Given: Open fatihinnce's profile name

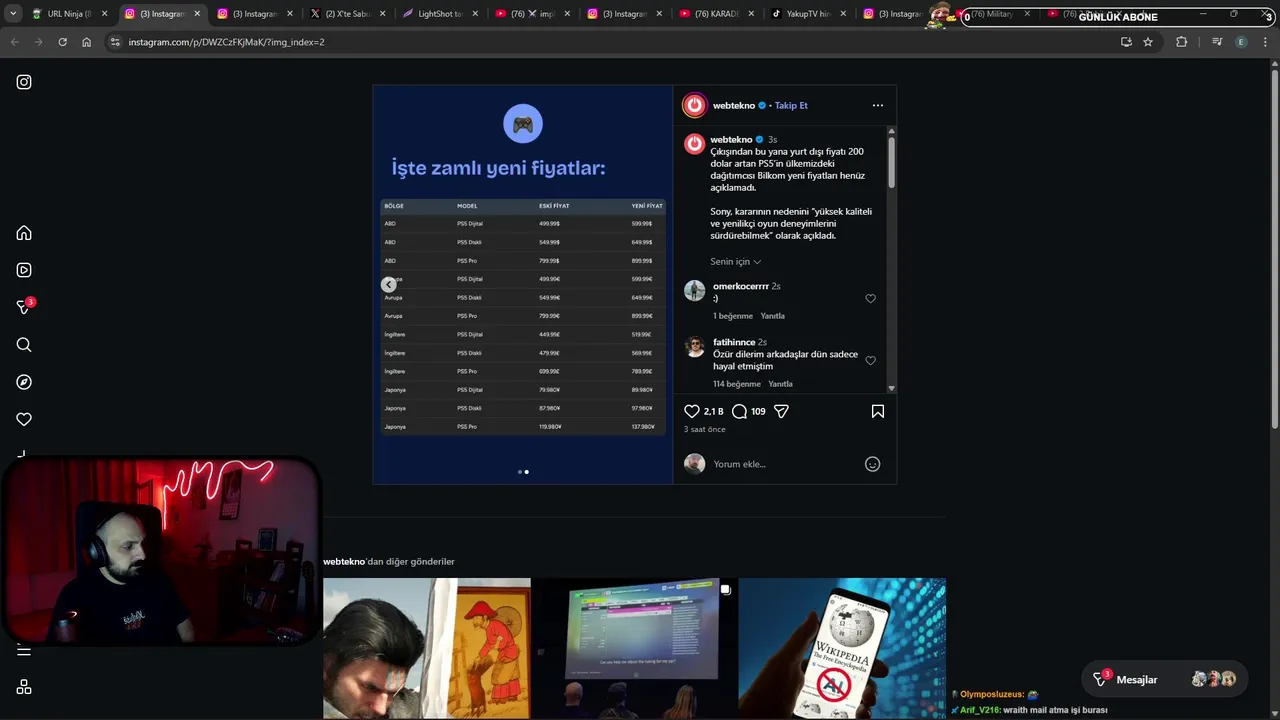Looking at the screenshot, I should pos(734,342).
